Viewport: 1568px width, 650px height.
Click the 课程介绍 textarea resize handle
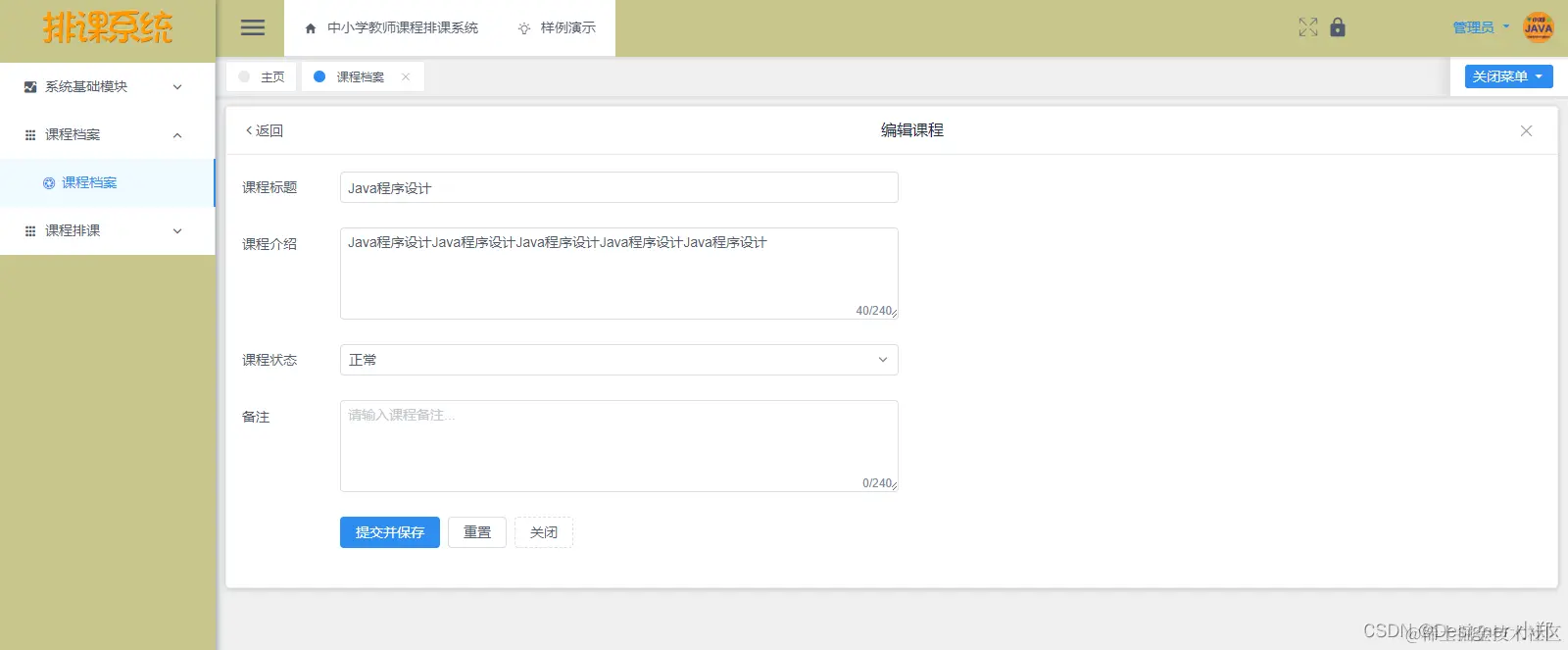click(894, 314)
